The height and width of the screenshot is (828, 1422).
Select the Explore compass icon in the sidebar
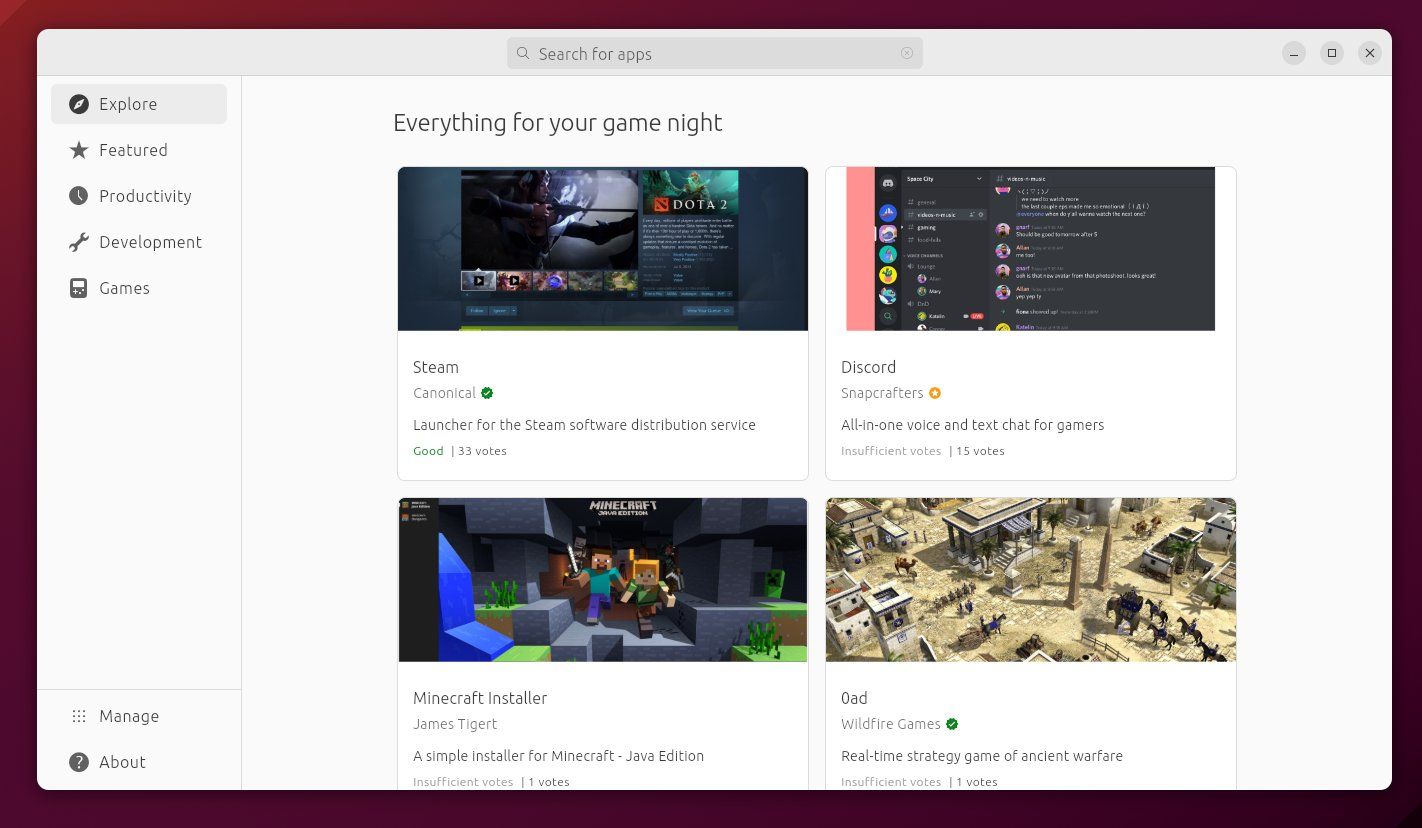pyautogui.click(x=78, y=104)
